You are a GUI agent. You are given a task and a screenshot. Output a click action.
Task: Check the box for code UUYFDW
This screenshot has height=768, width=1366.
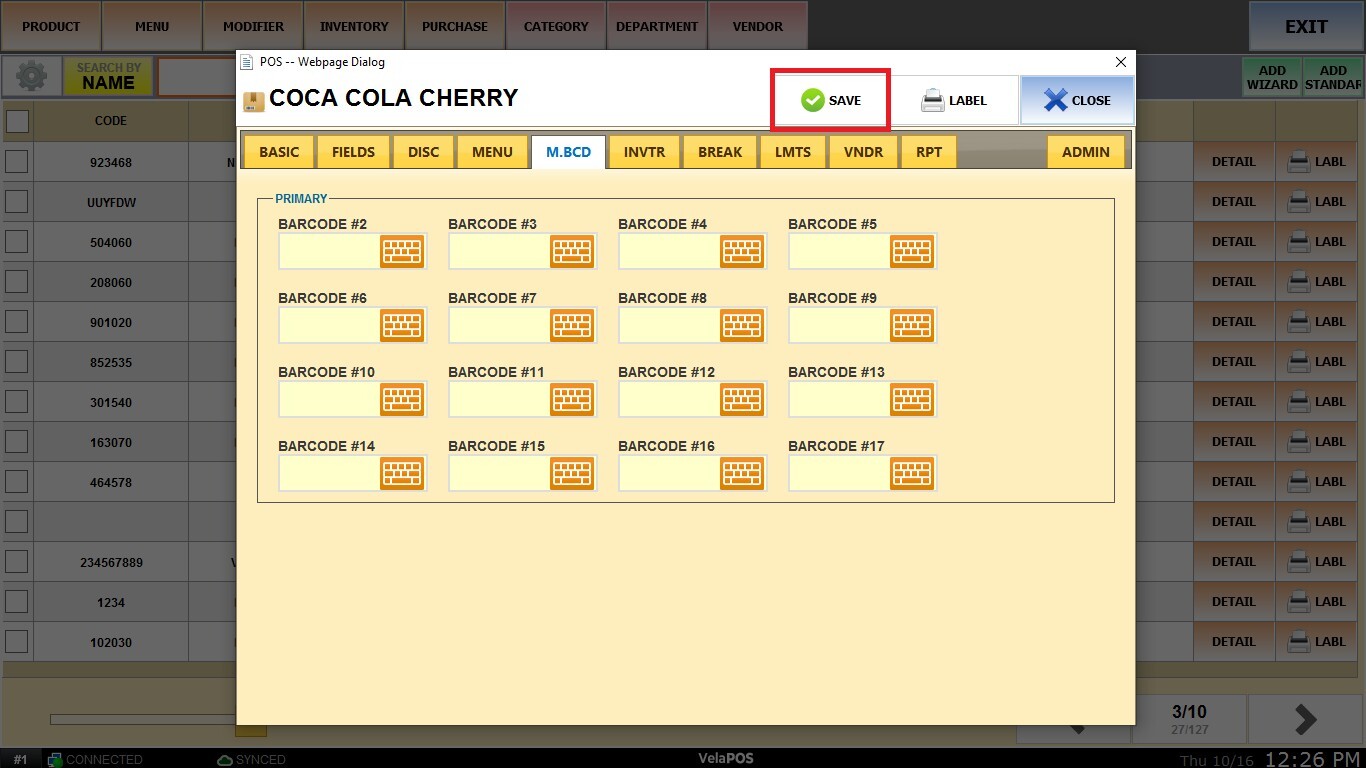[x=17, y=202]
